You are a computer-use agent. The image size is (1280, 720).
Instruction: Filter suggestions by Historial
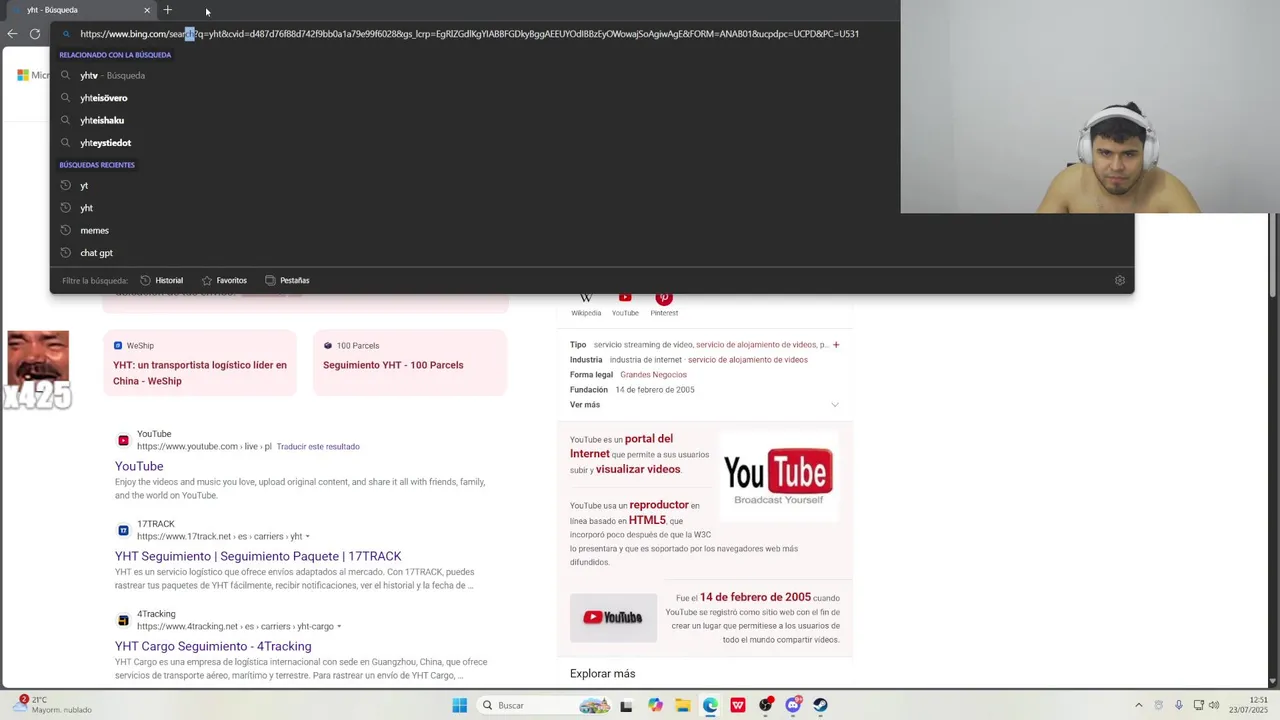pyautogui.click(x=162, y=281)
